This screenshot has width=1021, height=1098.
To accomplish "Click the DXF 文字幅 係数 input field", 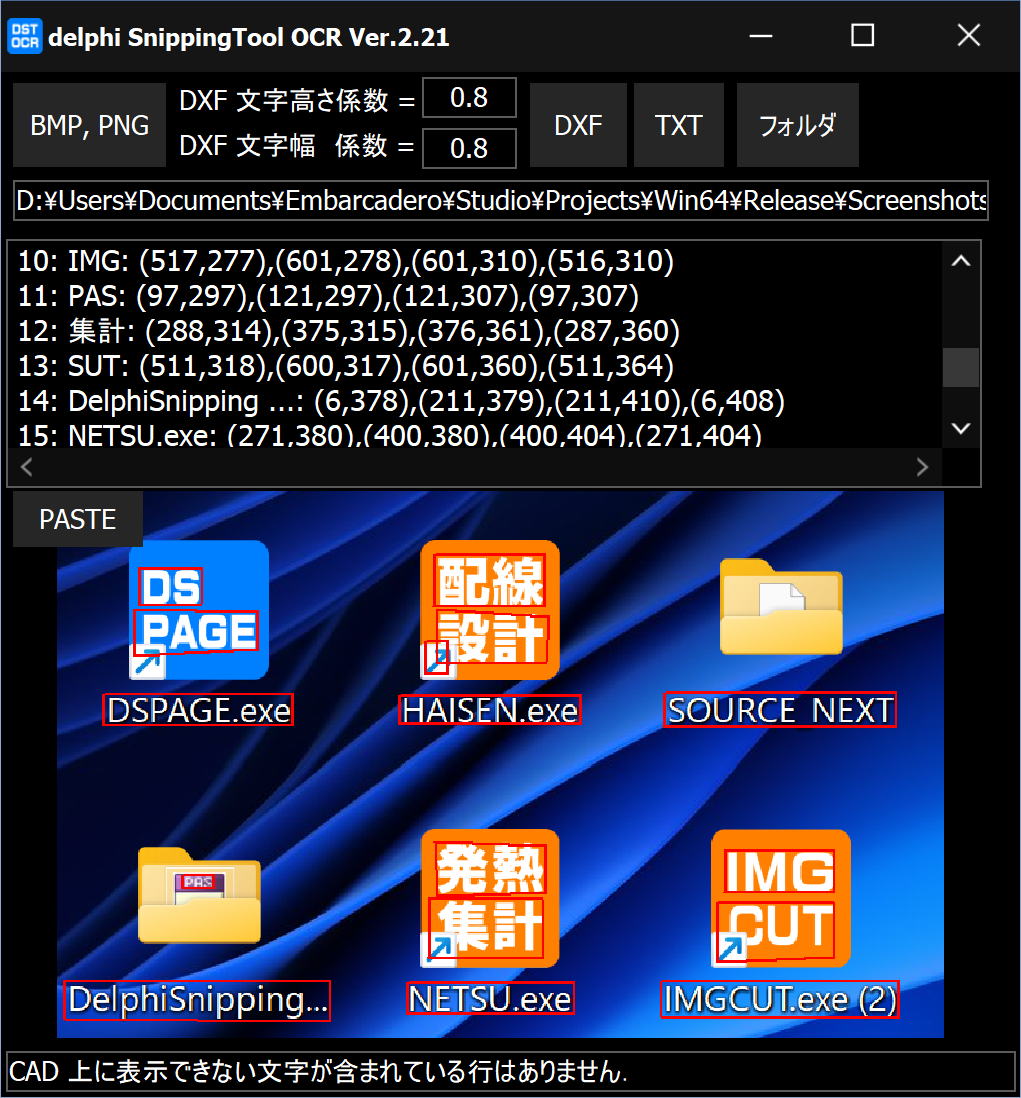I will coord(469,149).
